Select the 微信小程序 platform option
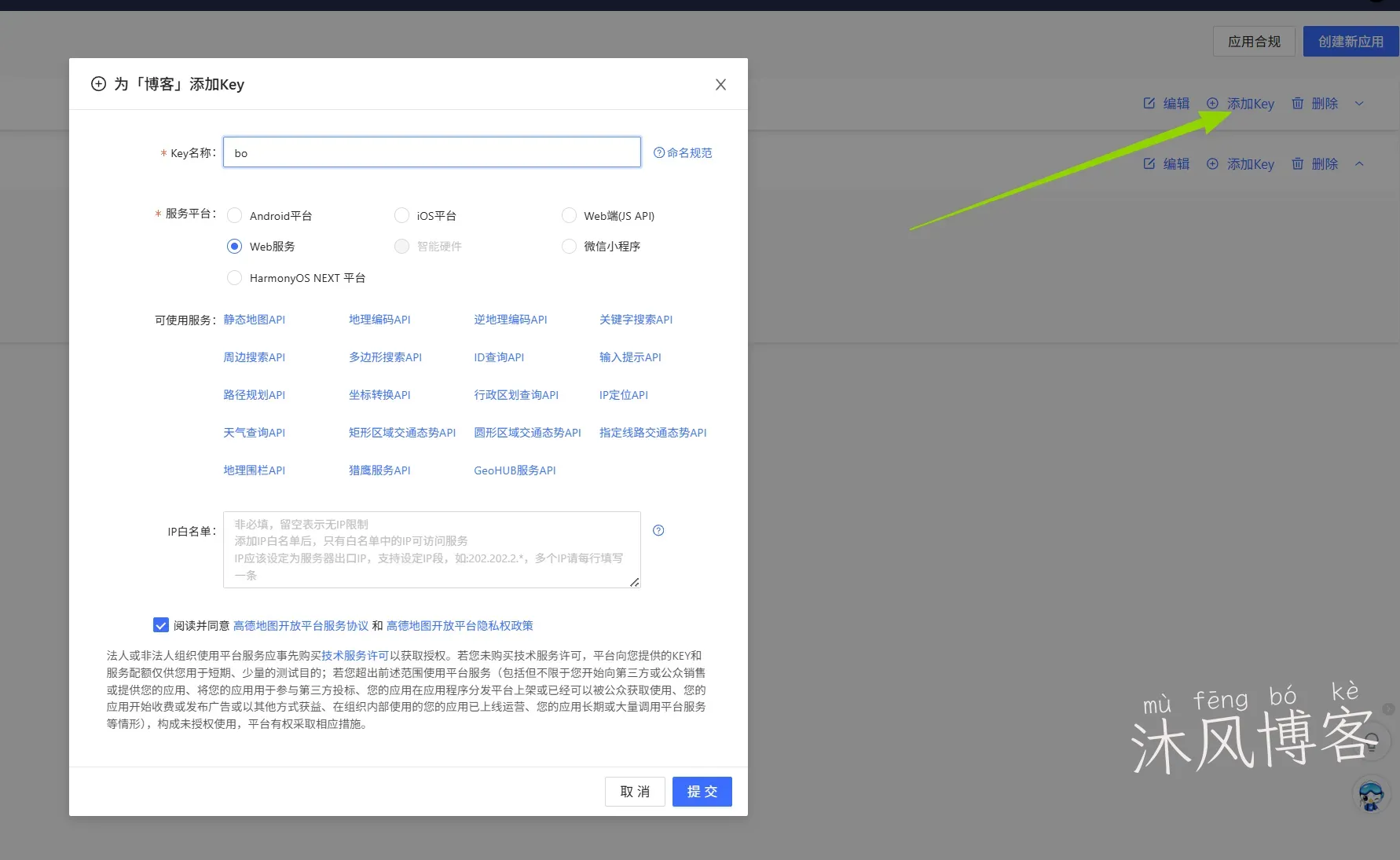1400x860 pixels. click(x=569, y=246)
